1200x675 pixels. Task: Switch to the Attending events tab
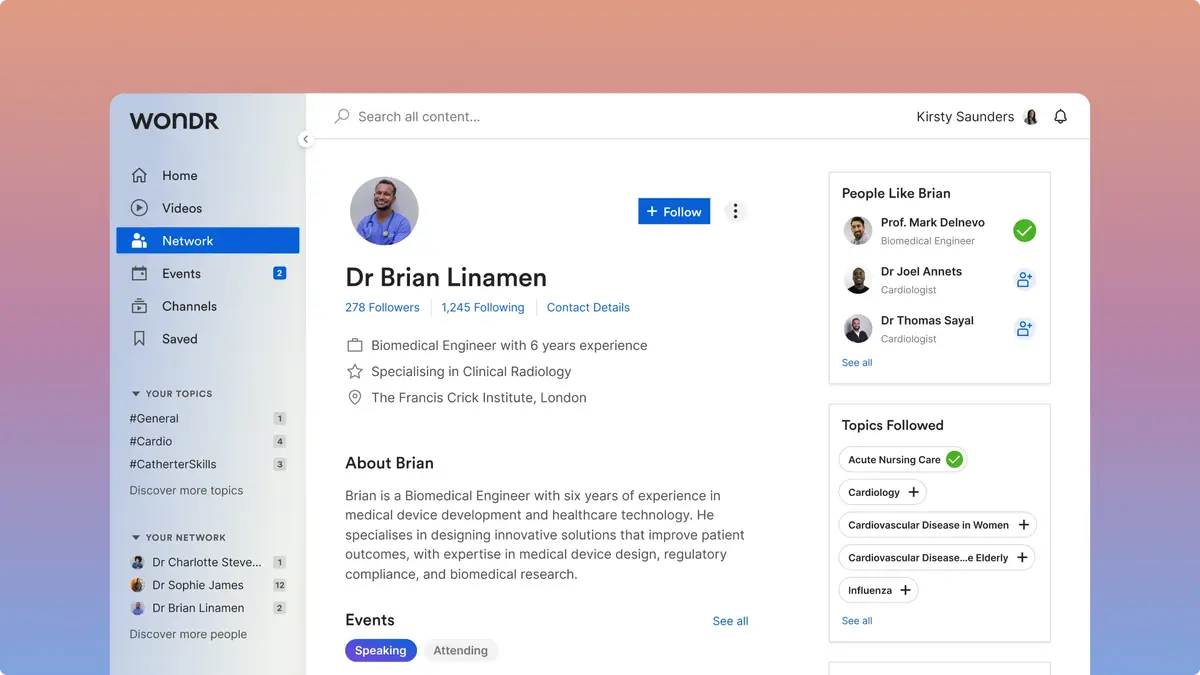[460, 650]
